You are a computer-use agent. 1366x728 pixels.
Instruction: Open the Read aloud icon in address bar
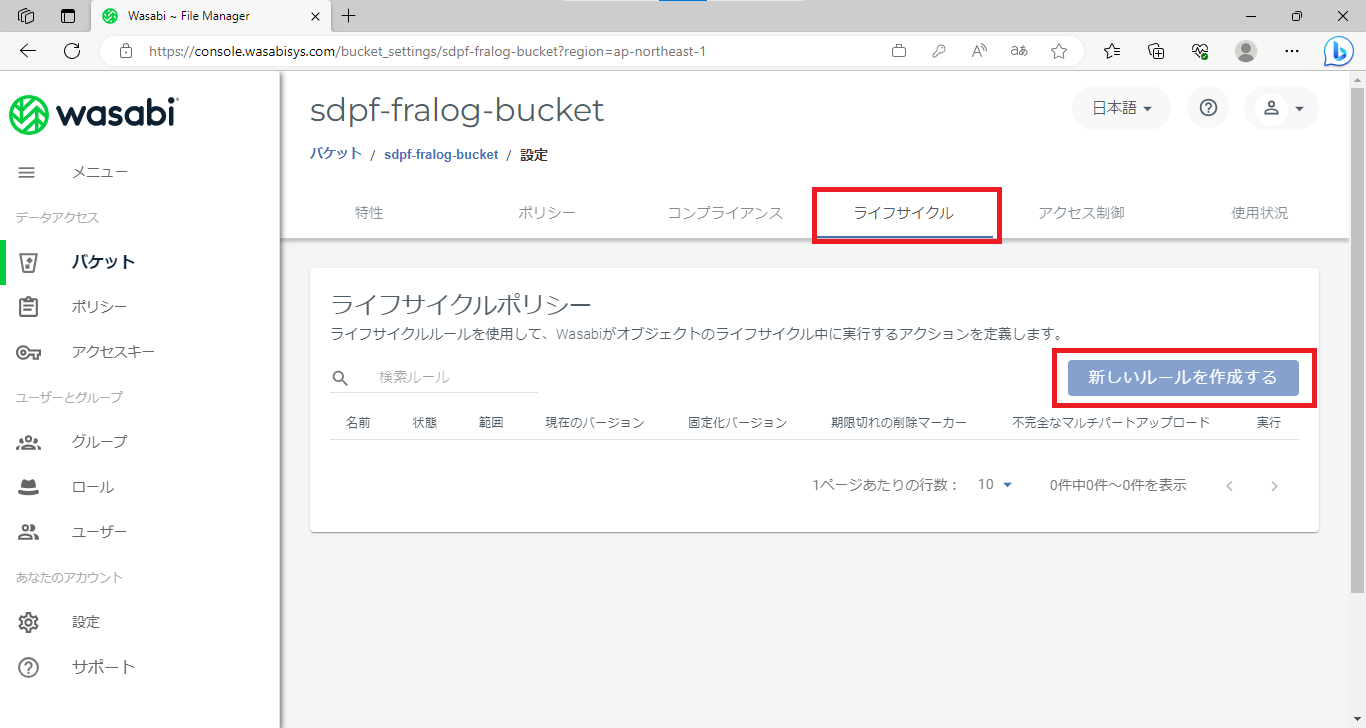point(980,51)
